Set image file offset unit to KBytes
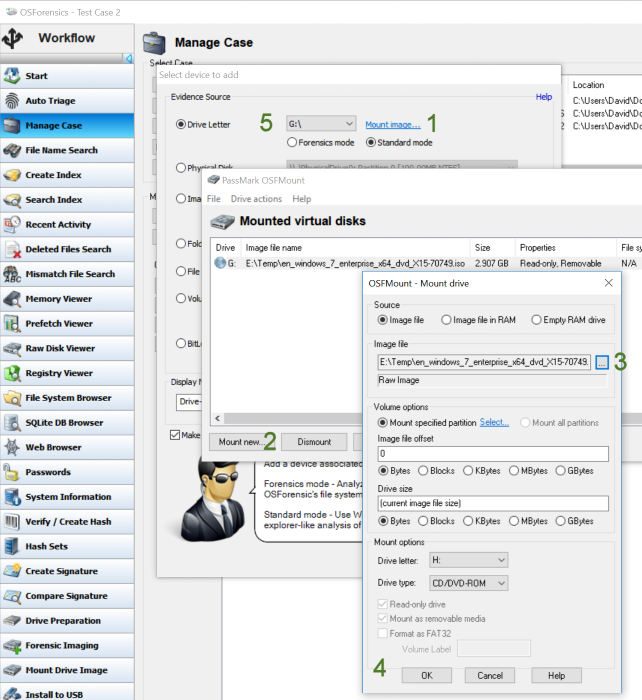This screenshot has height=700, width=642. 468,471
